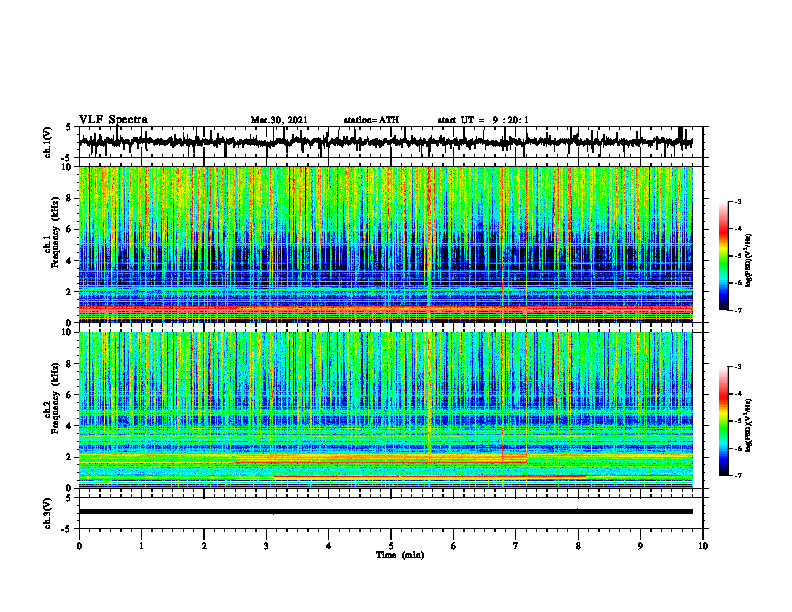The height and width of the screenshot is (612, 792).
Task: Click the "VLF Spectra" plot title
Action: click(113, 120)
